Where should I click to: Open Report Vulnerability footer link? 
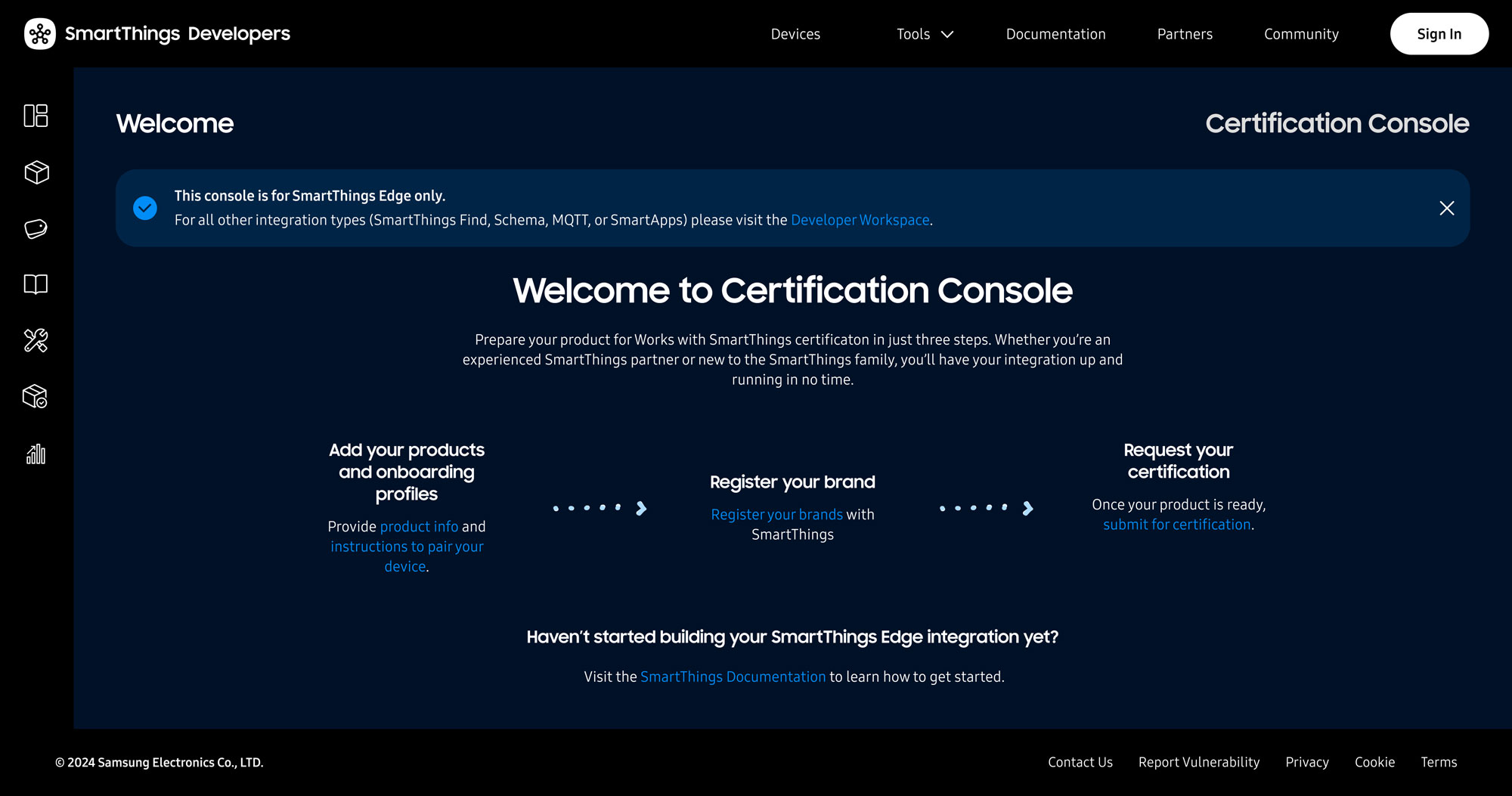[1199, 762]
